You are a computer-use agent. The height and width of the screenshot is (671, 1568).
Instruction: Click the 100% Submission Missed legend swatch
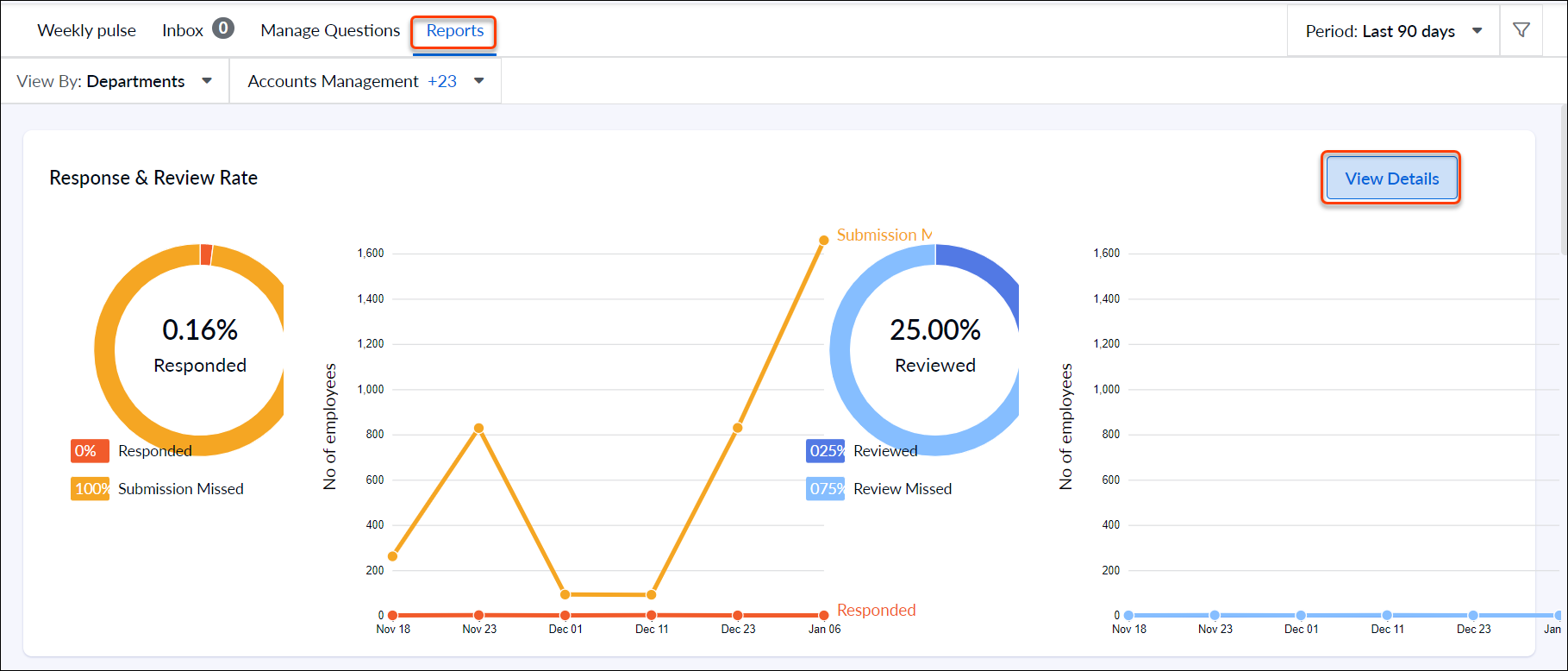click(x=90, y=489)
